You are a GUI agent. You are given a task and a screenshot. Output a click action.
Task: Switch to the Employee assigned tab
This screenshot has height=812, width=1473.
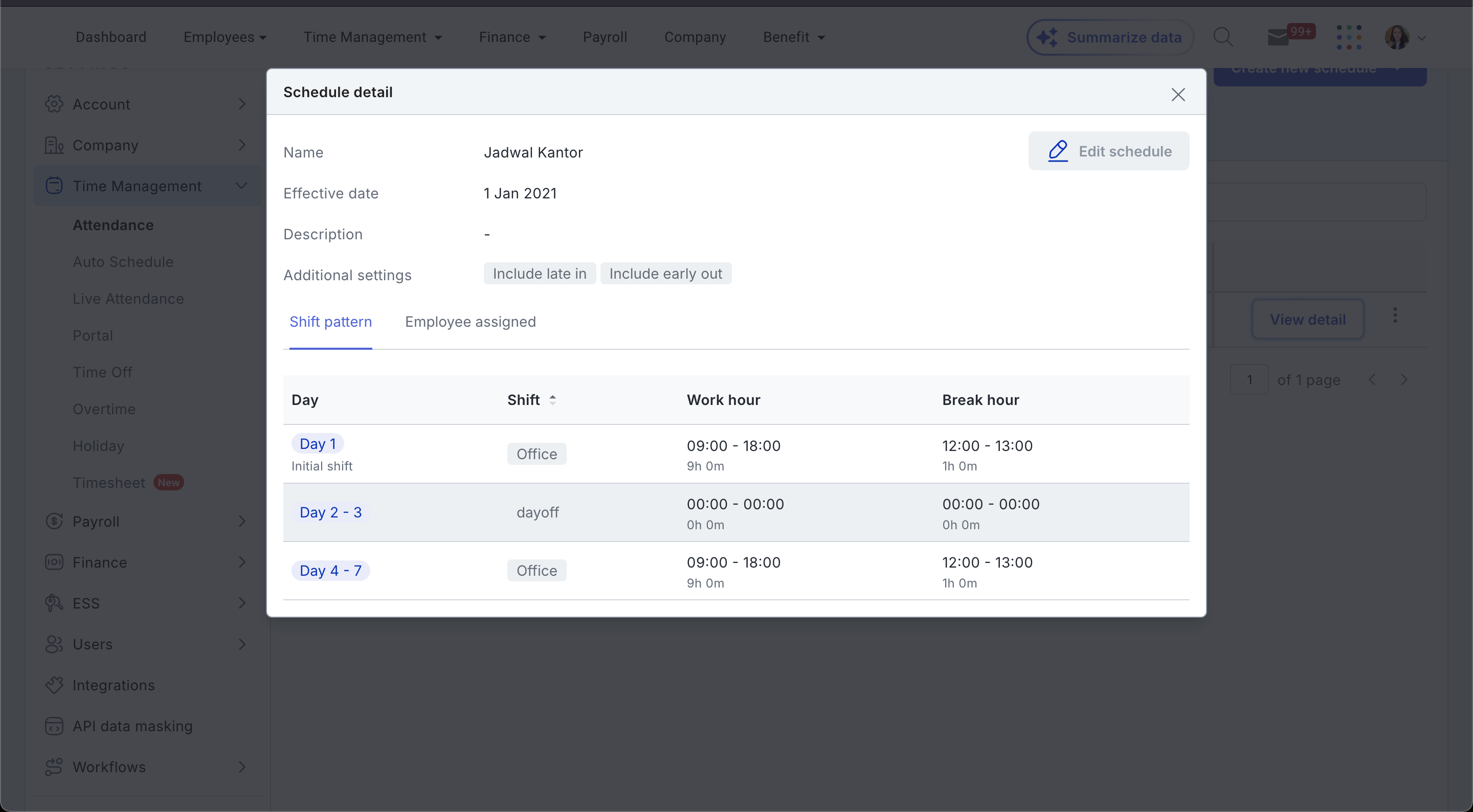(470, 322)
